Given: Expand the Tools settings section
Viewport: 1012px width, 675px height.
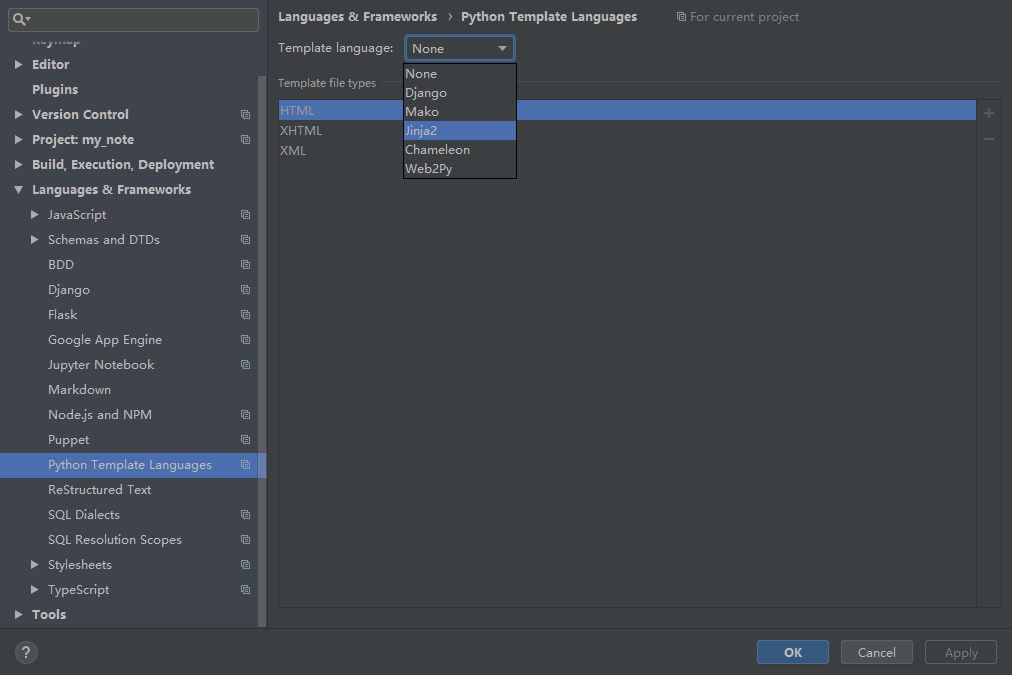Looking at the screenshot, I should tap(19, 614).
